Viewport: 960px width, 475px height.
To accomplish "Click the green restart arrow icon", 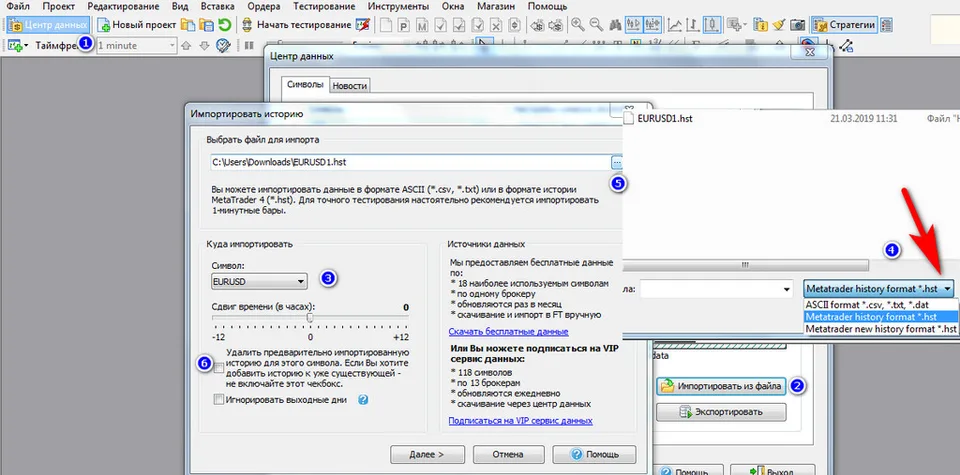I will [x=225, y=25].
